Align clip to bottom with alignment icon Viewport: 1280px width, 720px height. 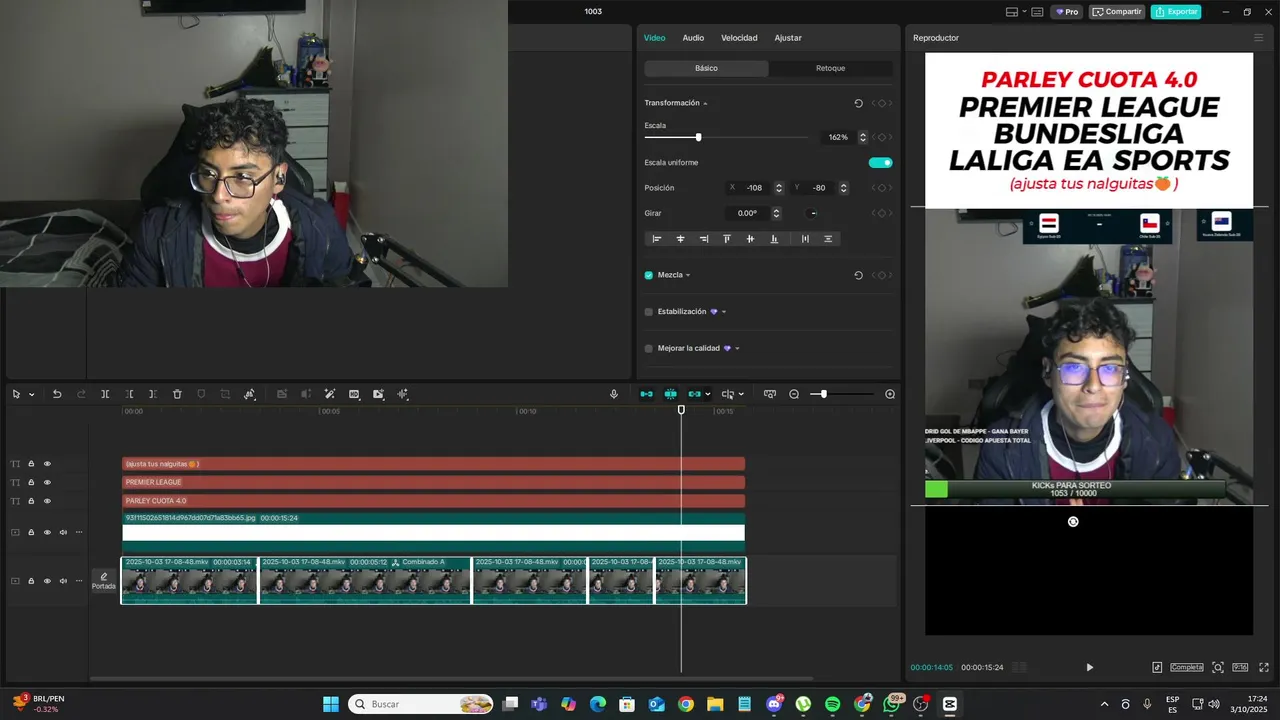click(774, 239)
